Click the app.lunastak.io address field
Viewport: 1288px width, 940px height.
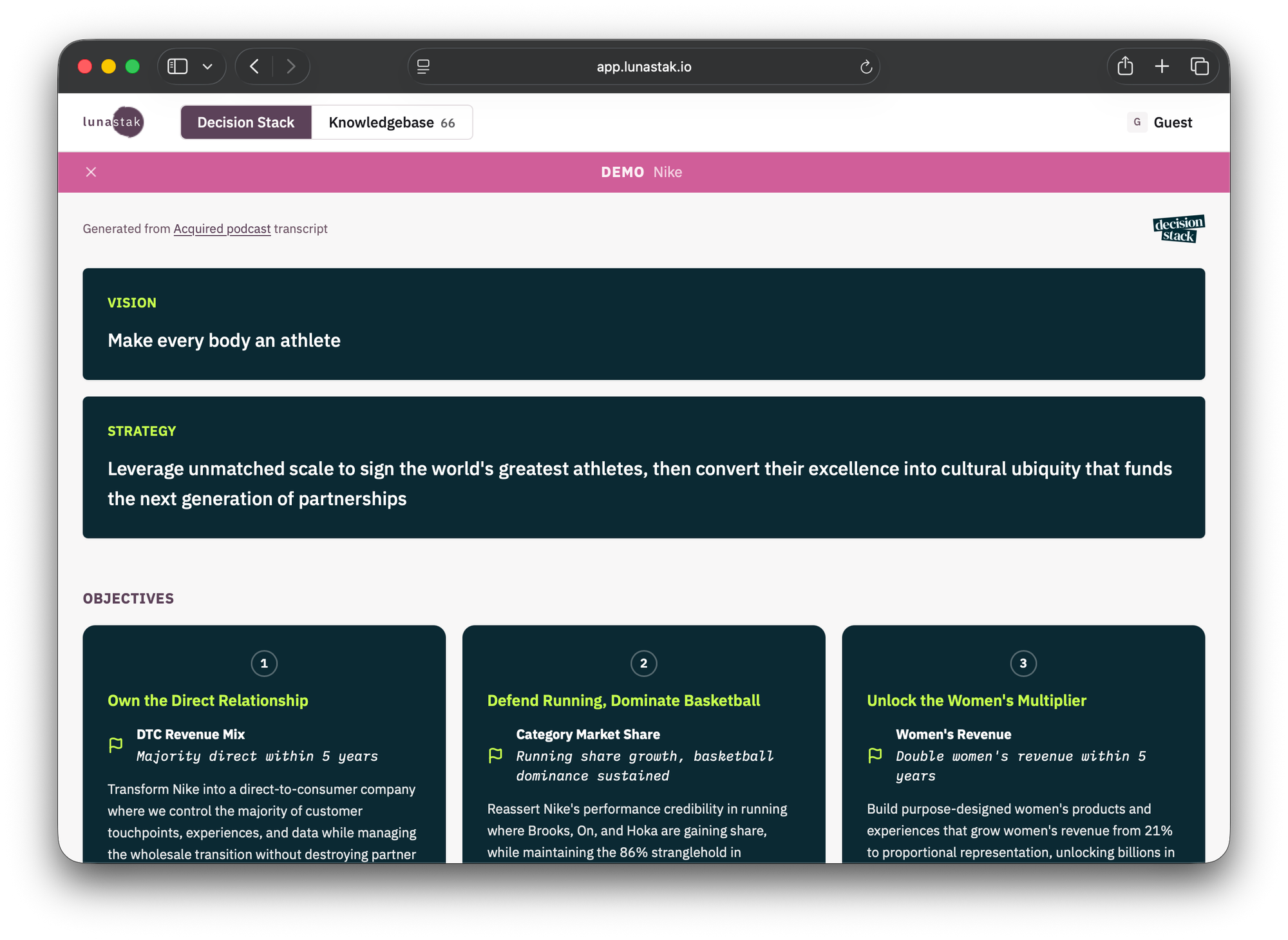tap(643, 66)
